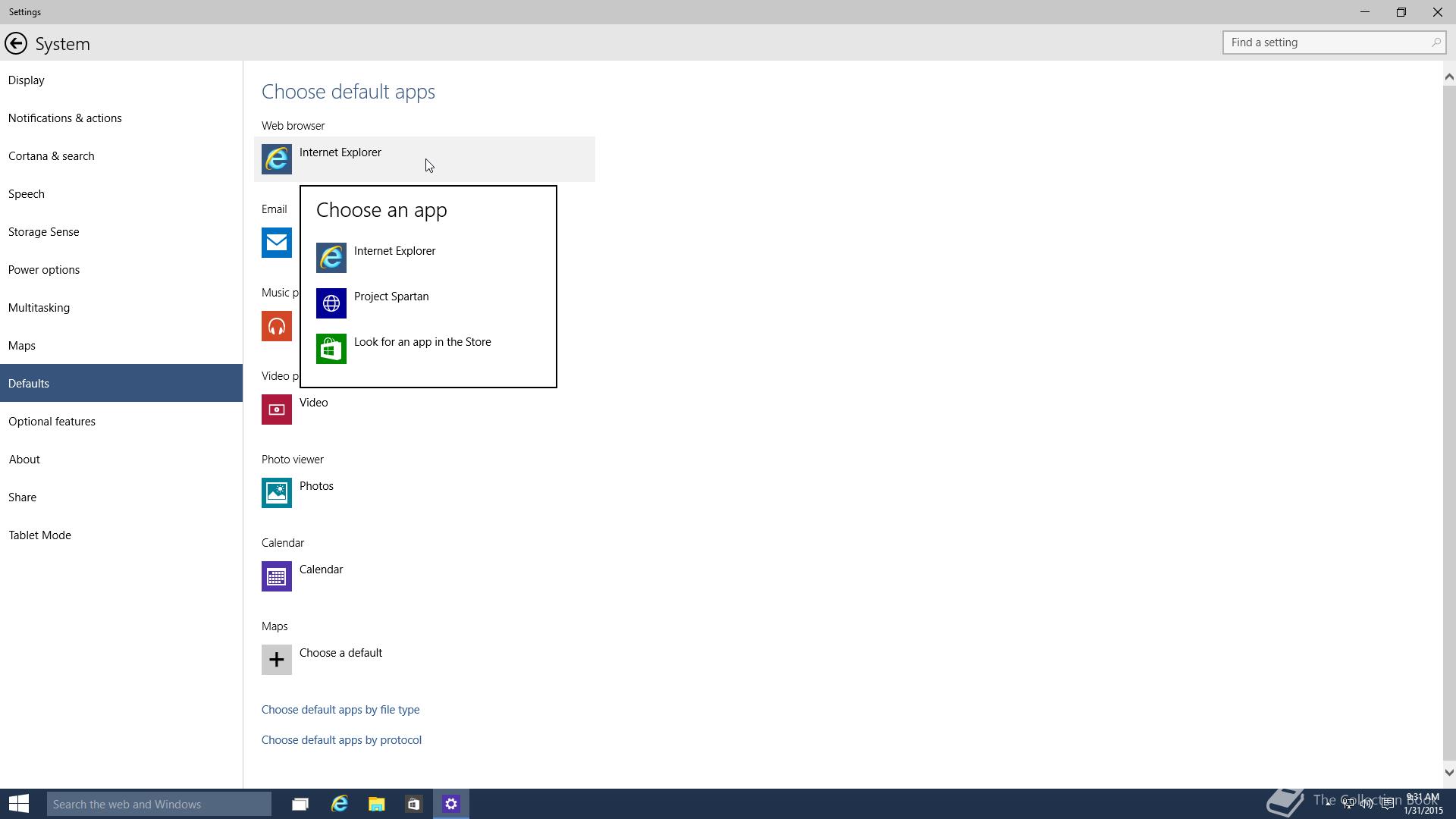Viewport: 1456px width, 819px height.
Task: Open Internet Explorer from the taskbar
Action: pyautogui.click(x=339, y=804)
